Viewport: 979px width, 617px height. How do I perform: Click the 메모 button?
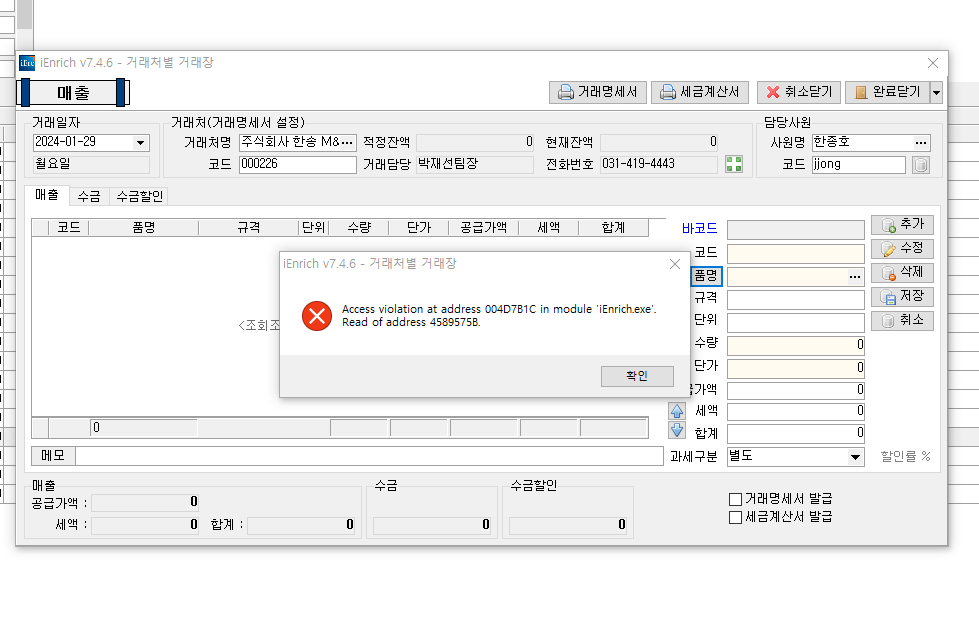click(53, 456)
